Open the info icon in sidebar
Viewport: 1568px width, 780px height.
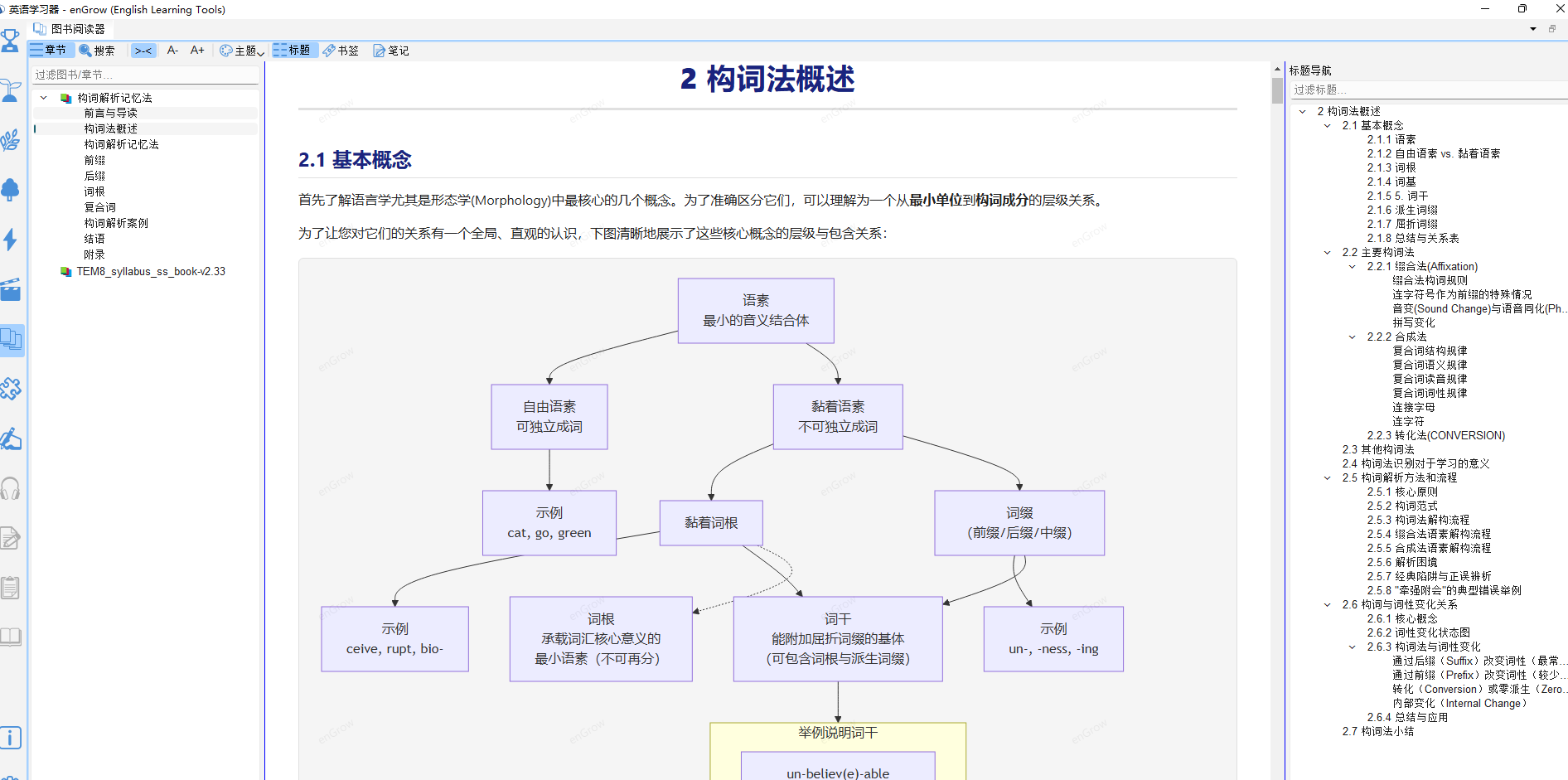pyautogui.click(x=11, y=738)
